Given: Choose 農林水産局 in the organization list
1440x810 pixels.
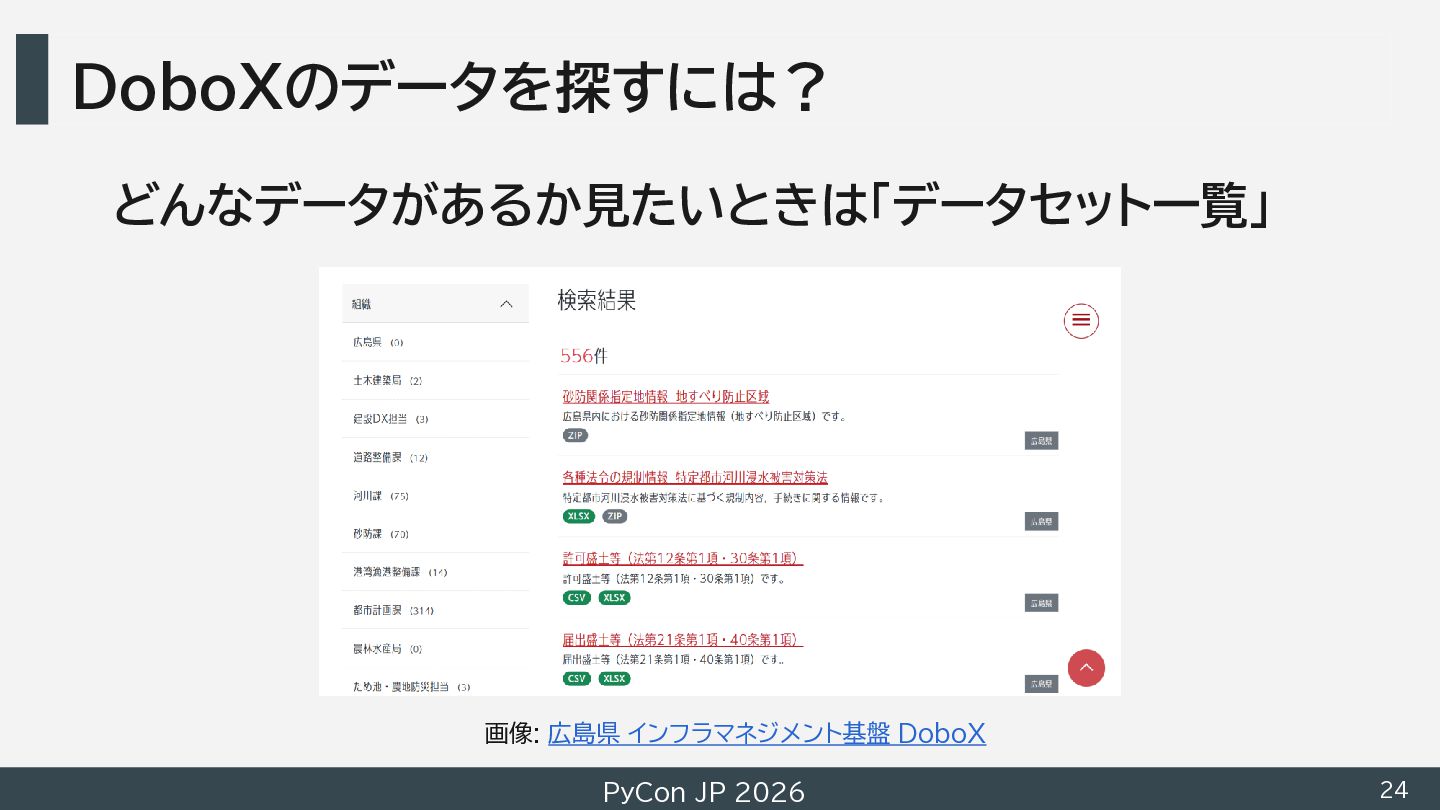Looking at the screenshot, I should pyautogui.click(x=388, y=649).
